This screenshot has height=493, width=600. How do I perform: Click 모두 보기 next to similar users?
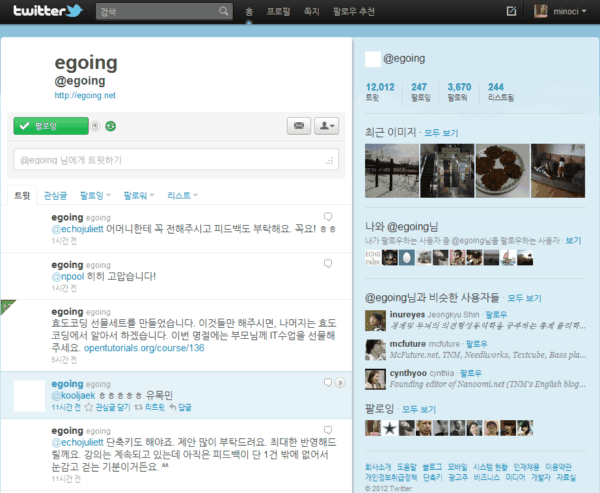pos(524,298)
